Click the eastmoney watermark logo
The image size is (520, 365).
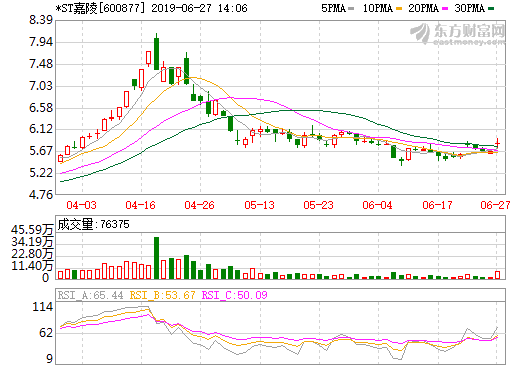(x=457, y=33)
